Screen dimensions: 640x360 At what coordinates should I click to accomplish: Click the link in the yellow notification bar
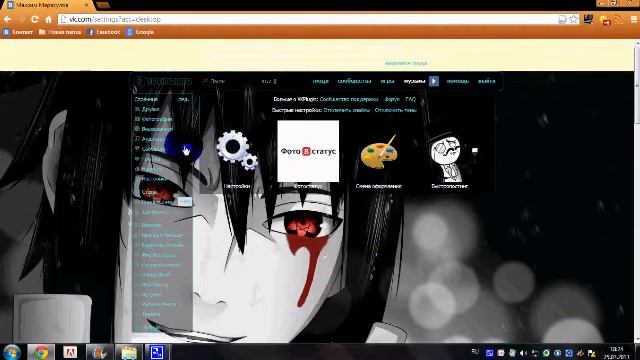(406, 63)
